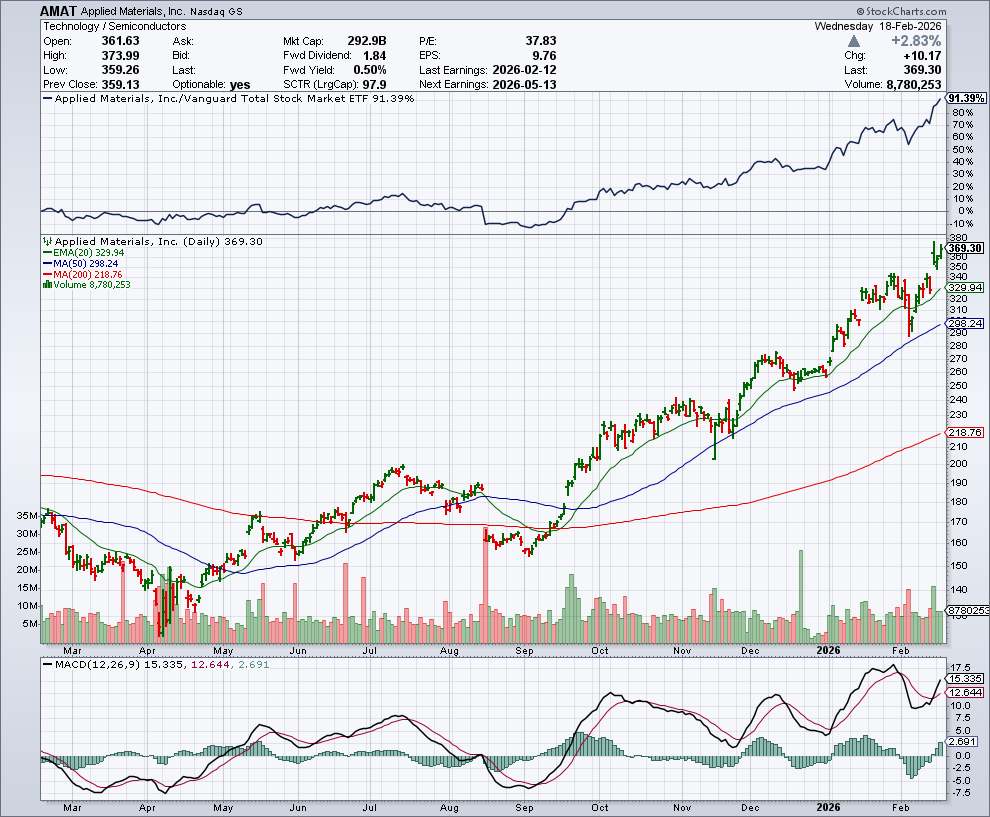Click the Wednesday 18-Feb-2026 date label
This screenshot has height=817, width=990.
[878, 27]
